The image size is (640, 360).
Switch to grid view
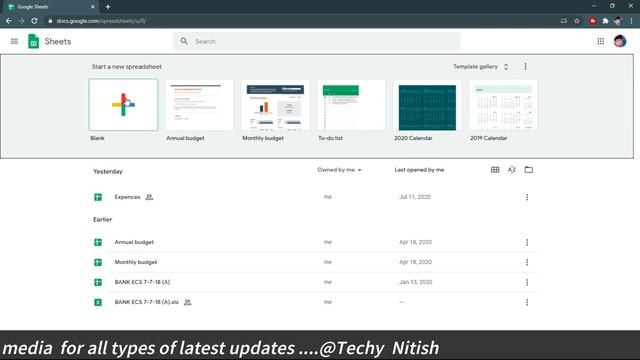[495, 170]
